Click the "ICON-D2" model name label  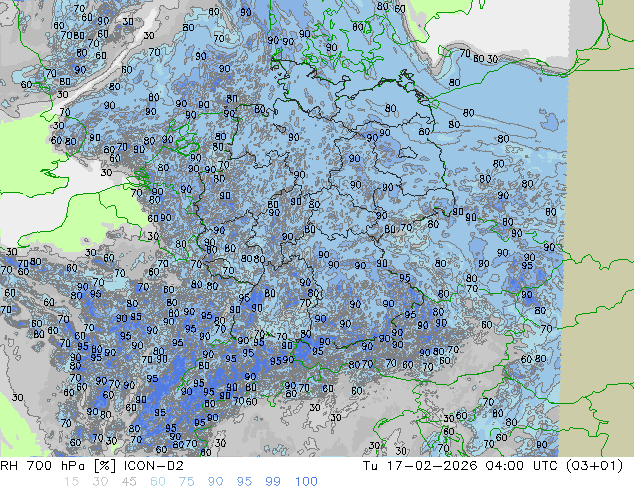(x=154, y=466)
